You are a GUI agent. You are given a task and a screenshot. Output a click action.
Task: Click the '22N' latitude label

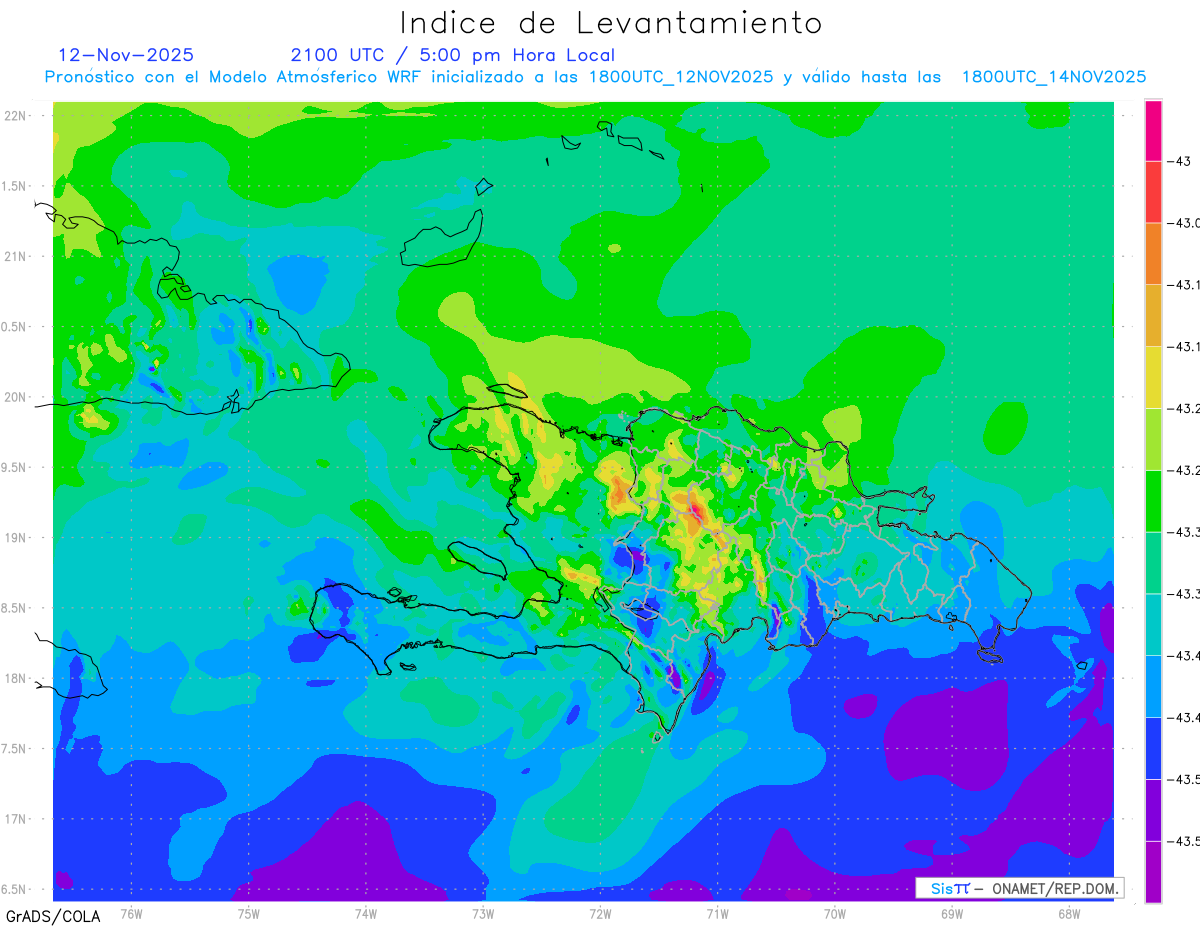[x=15, y=115]
